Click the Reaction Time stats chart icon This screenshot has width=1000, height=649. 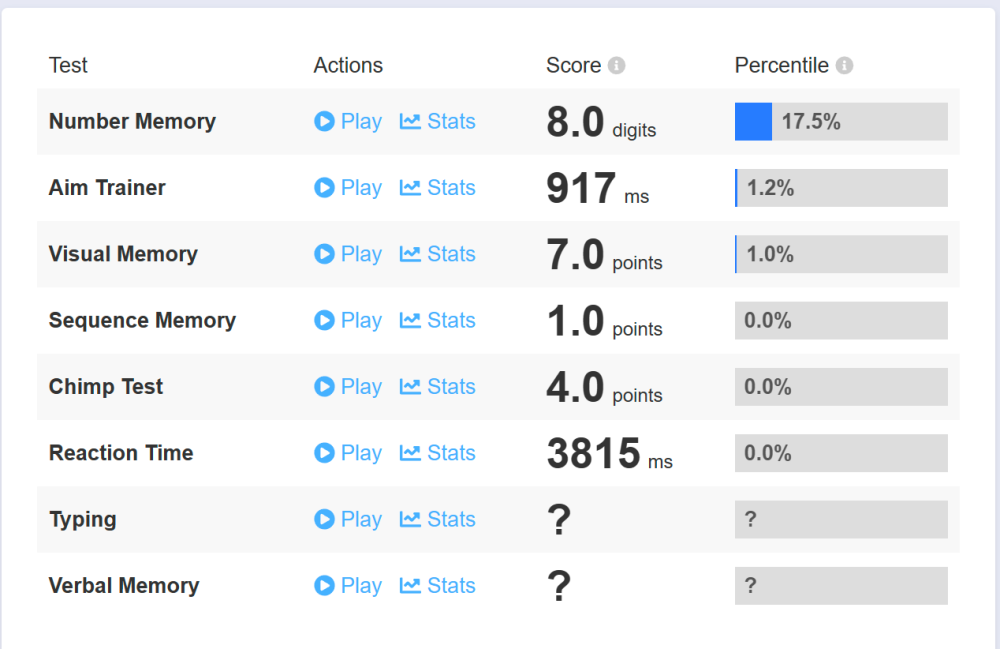[410, 453]
